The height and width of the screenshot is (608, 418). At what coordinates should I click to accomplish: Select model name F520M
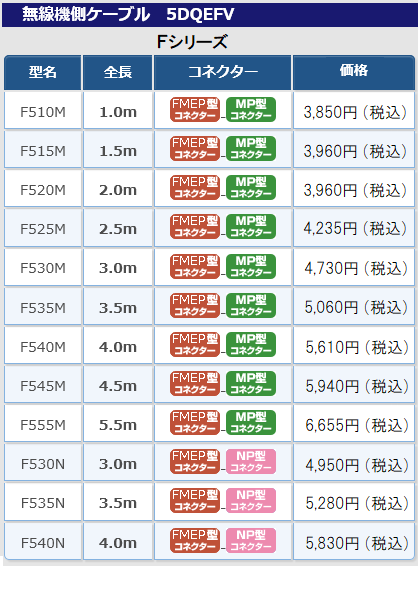coord(43,190)
